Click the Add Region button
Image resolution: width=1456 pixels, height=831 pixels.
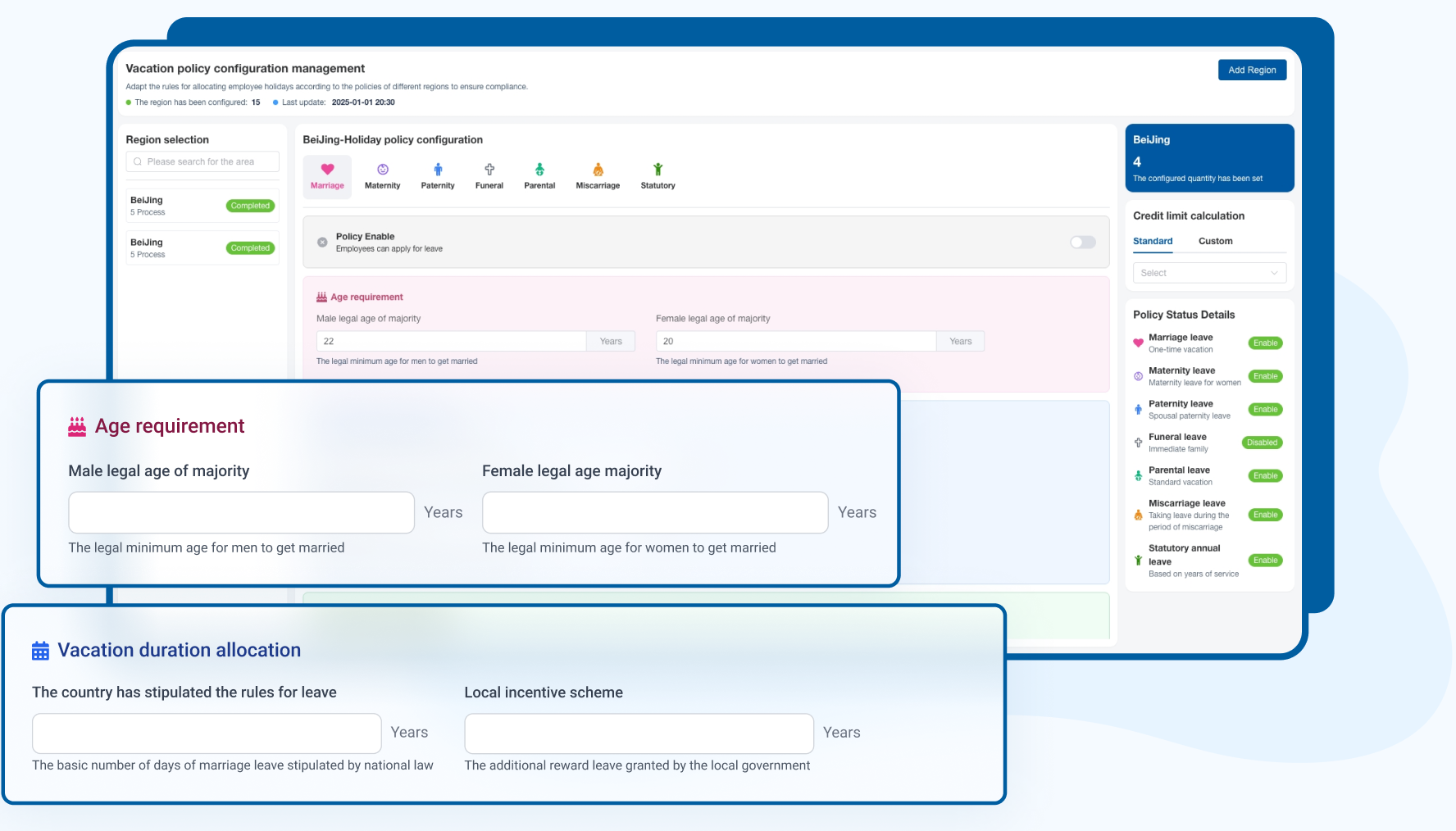(x=1252, y=70)
